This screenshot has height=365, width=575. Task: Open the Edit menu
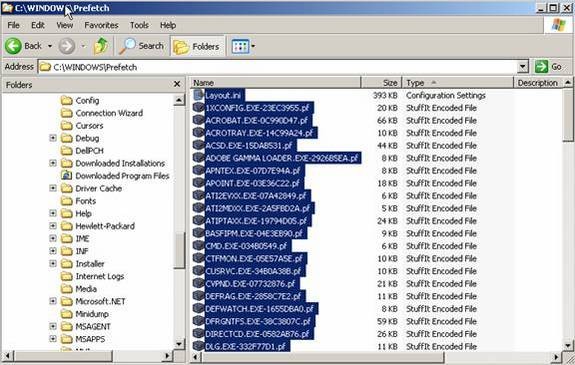[37, 25]
